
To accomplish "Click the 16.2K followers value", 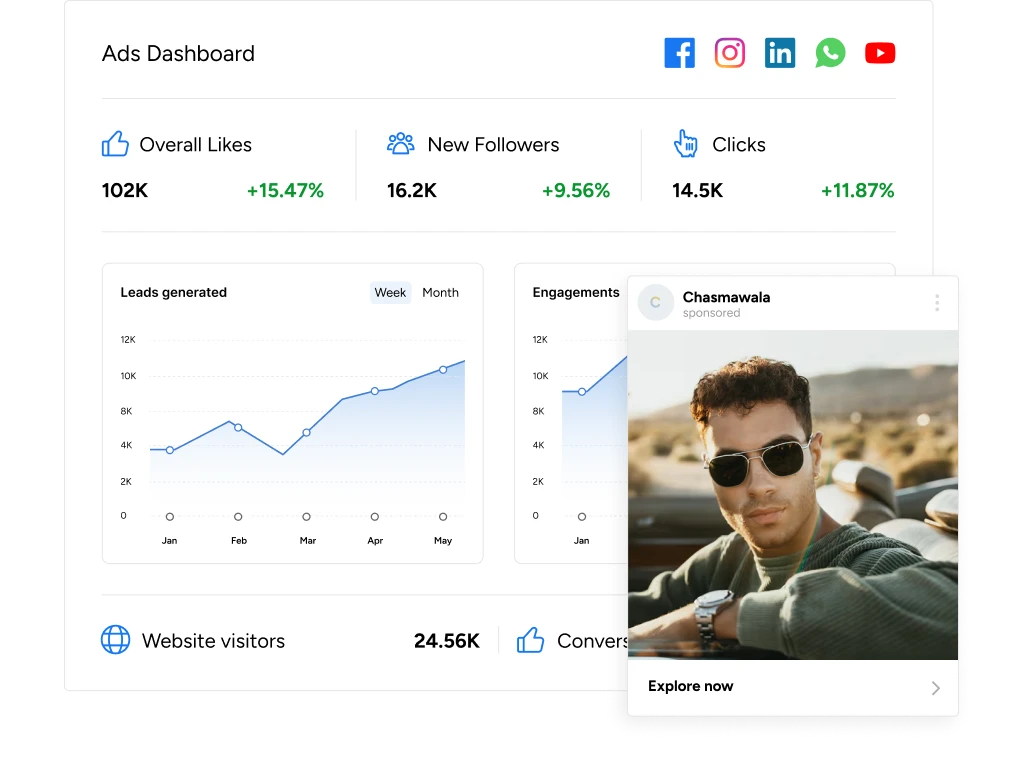I will coord(412,190).
